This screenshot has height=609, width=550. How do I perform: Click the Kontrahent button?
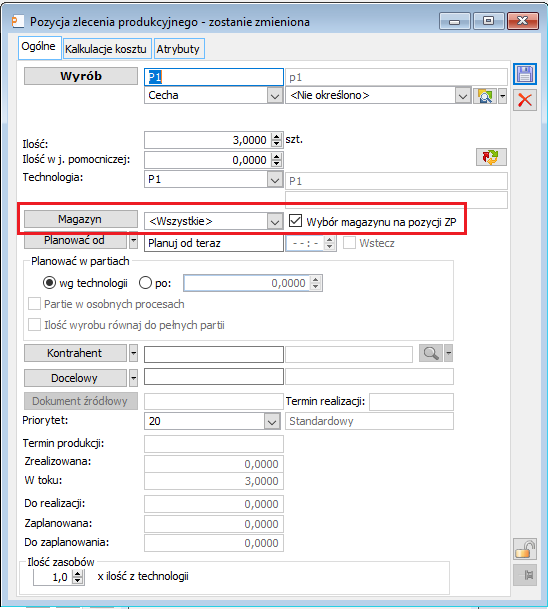pyautogui.click(x=75, y=353)
